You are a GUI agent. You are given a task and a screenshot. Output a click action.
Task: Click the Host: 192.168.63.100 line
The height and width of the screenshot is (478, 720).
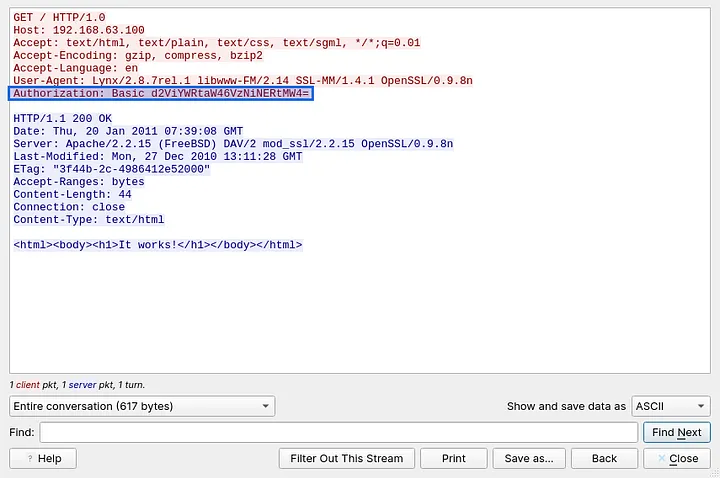point(79,30)
